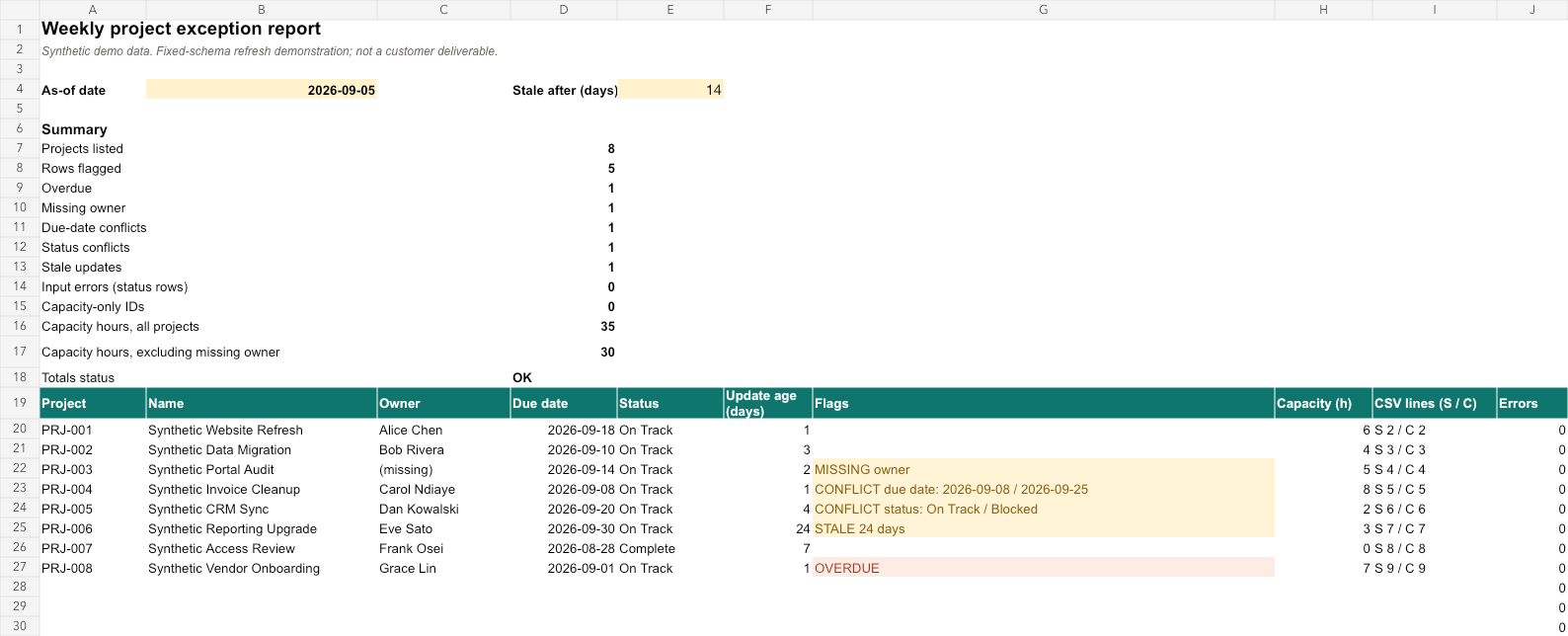This screenshot has height=636, width=1568.
Task: Select the capacity total value 35
Action: (564, 327)
